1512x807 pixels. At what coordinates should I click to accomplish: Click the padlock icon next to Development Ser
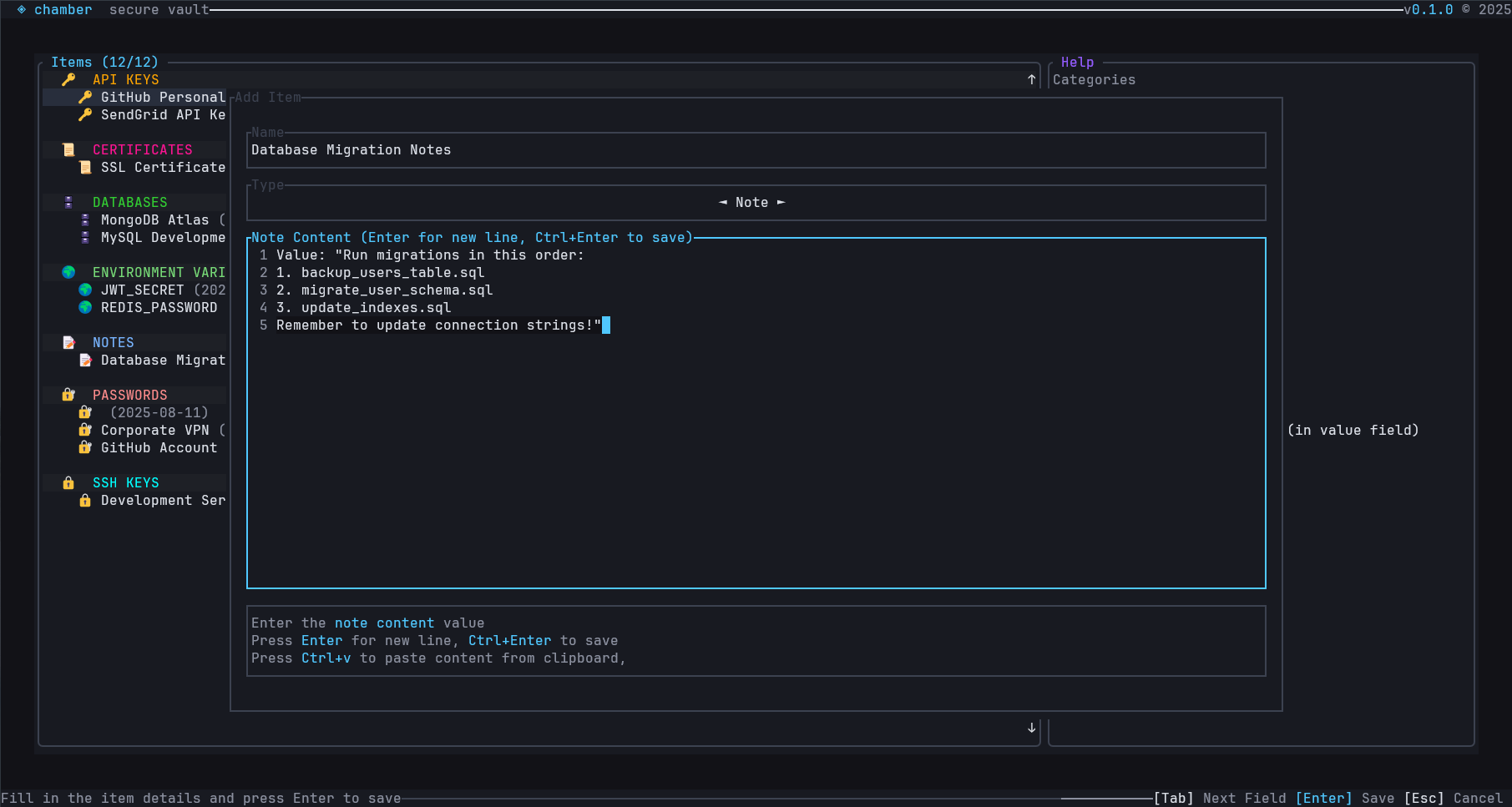(85, 501)
